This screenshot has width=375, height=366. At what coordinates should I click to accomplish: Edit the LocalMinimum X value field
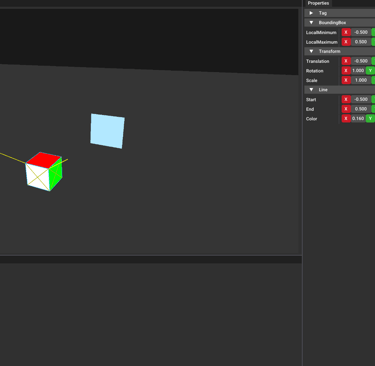tap(361, 32)
